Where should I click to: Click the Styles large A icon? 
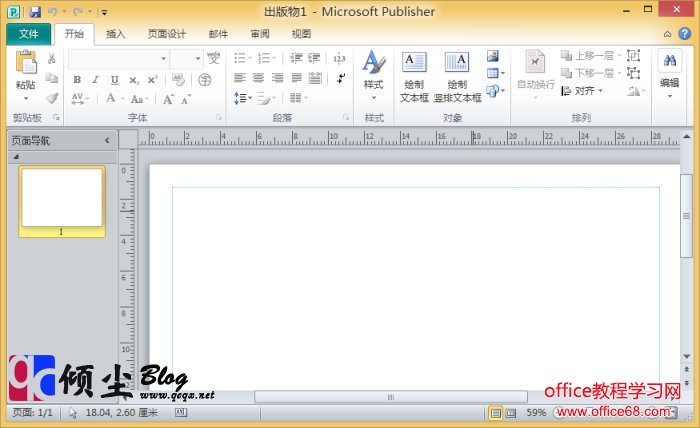[374, 62]
